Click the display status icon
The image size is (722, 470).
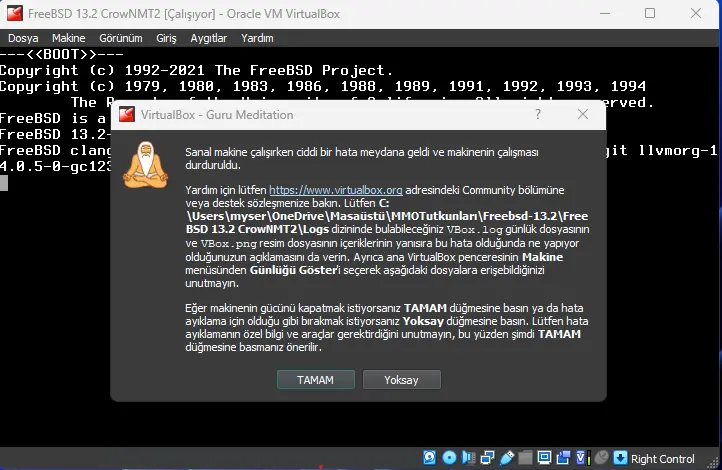(544, 458)
